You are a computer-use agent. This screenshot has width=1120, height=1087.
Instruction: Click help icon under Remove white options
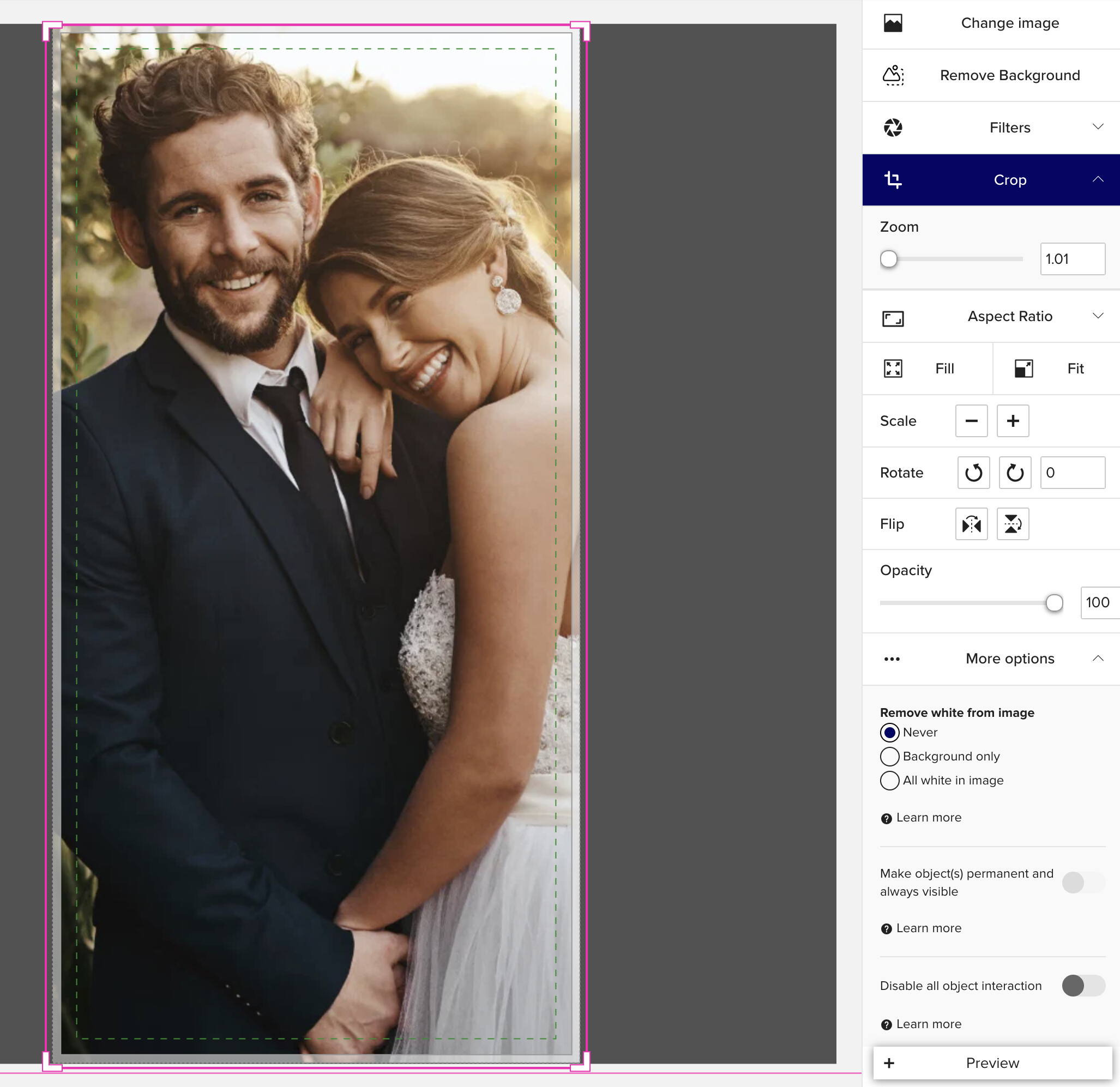[x=886, y=819]
